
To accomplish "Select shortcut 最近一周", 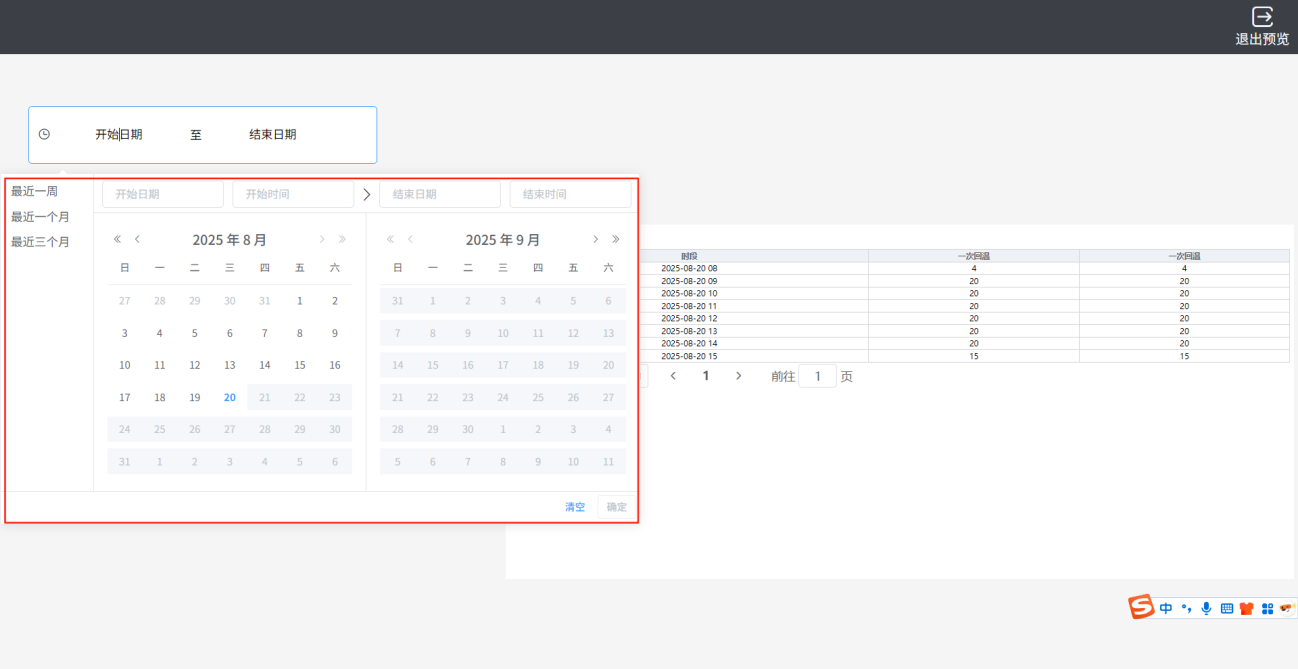I will [x=34, y=191].
